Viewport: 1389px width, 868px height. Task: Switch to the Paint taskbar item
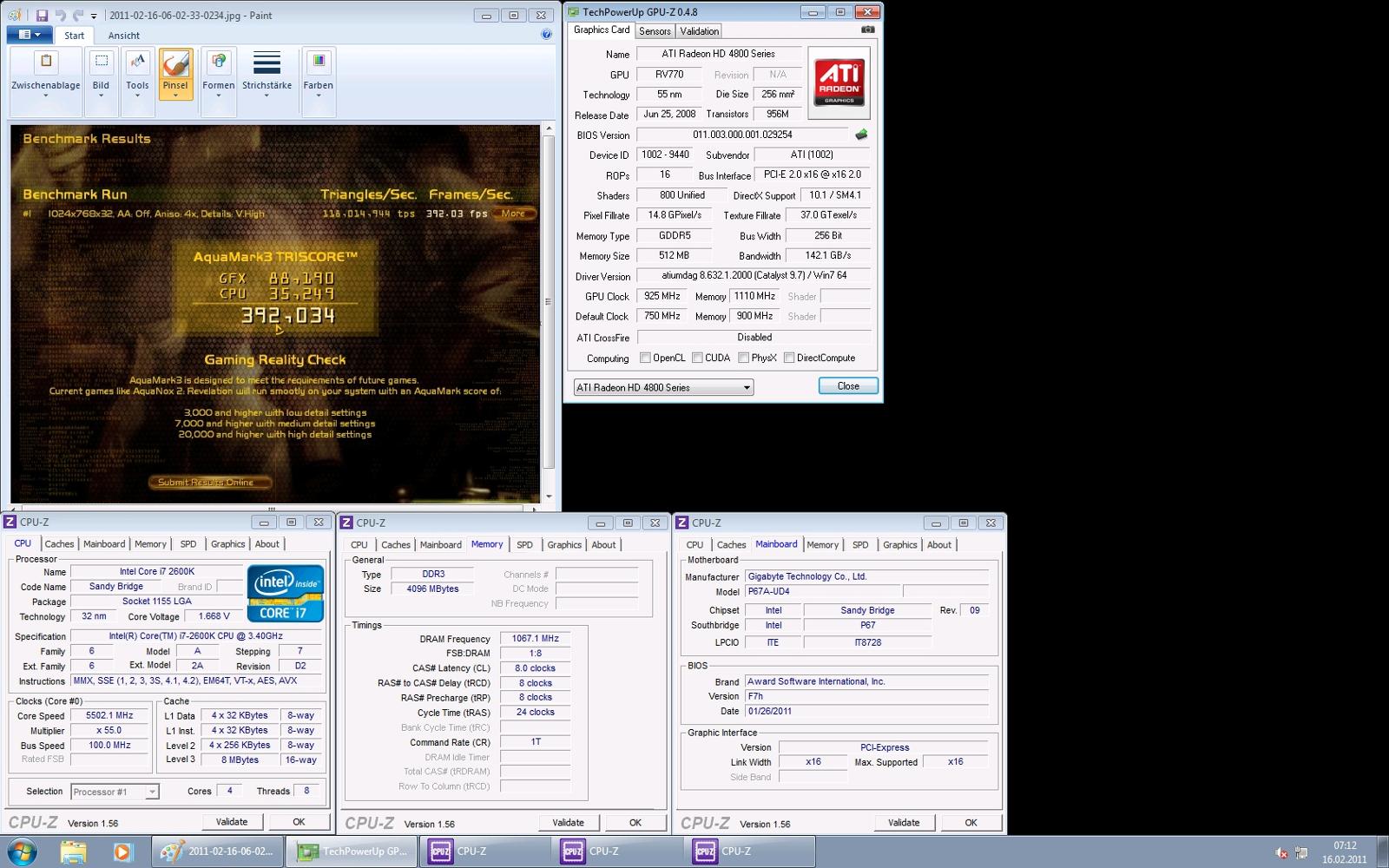(x=217, y=852)
